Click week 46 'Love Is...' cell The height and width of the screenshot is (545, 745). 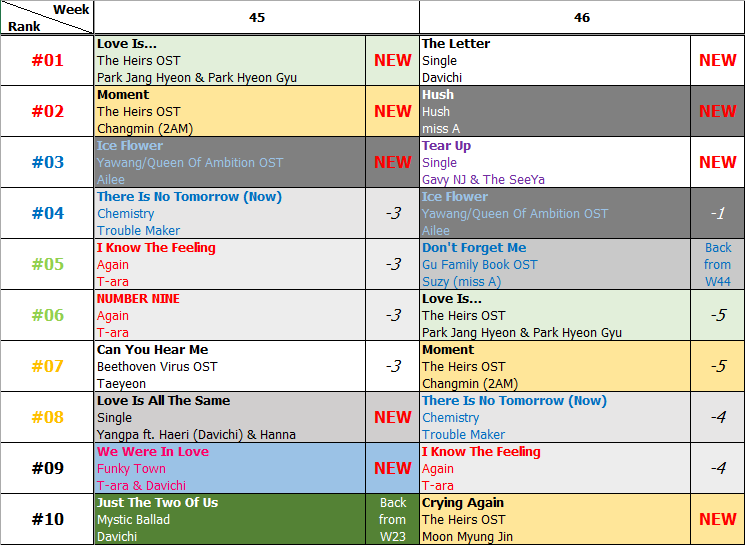coord(555,315)
